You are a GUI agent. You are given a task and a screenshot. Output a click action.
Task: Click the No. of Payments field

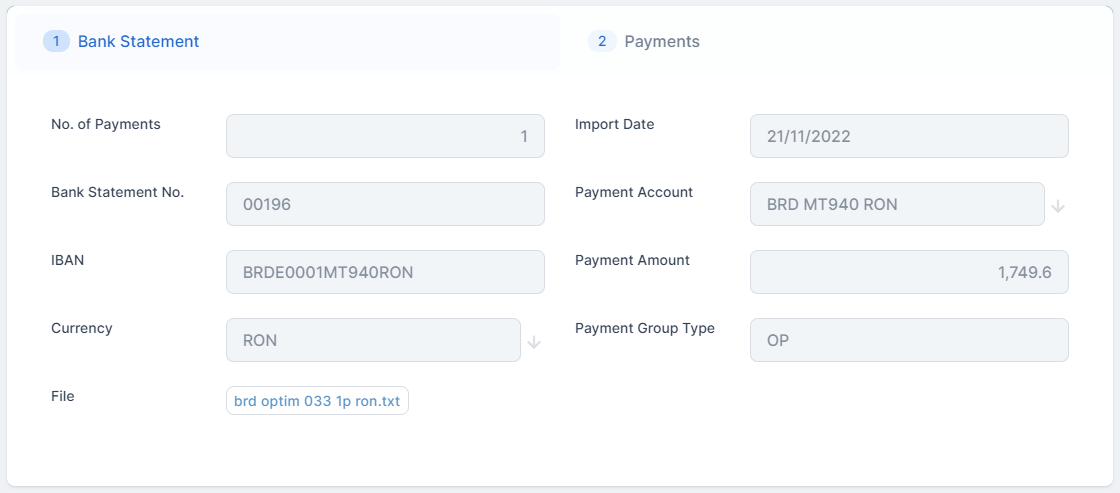point(385,136)
